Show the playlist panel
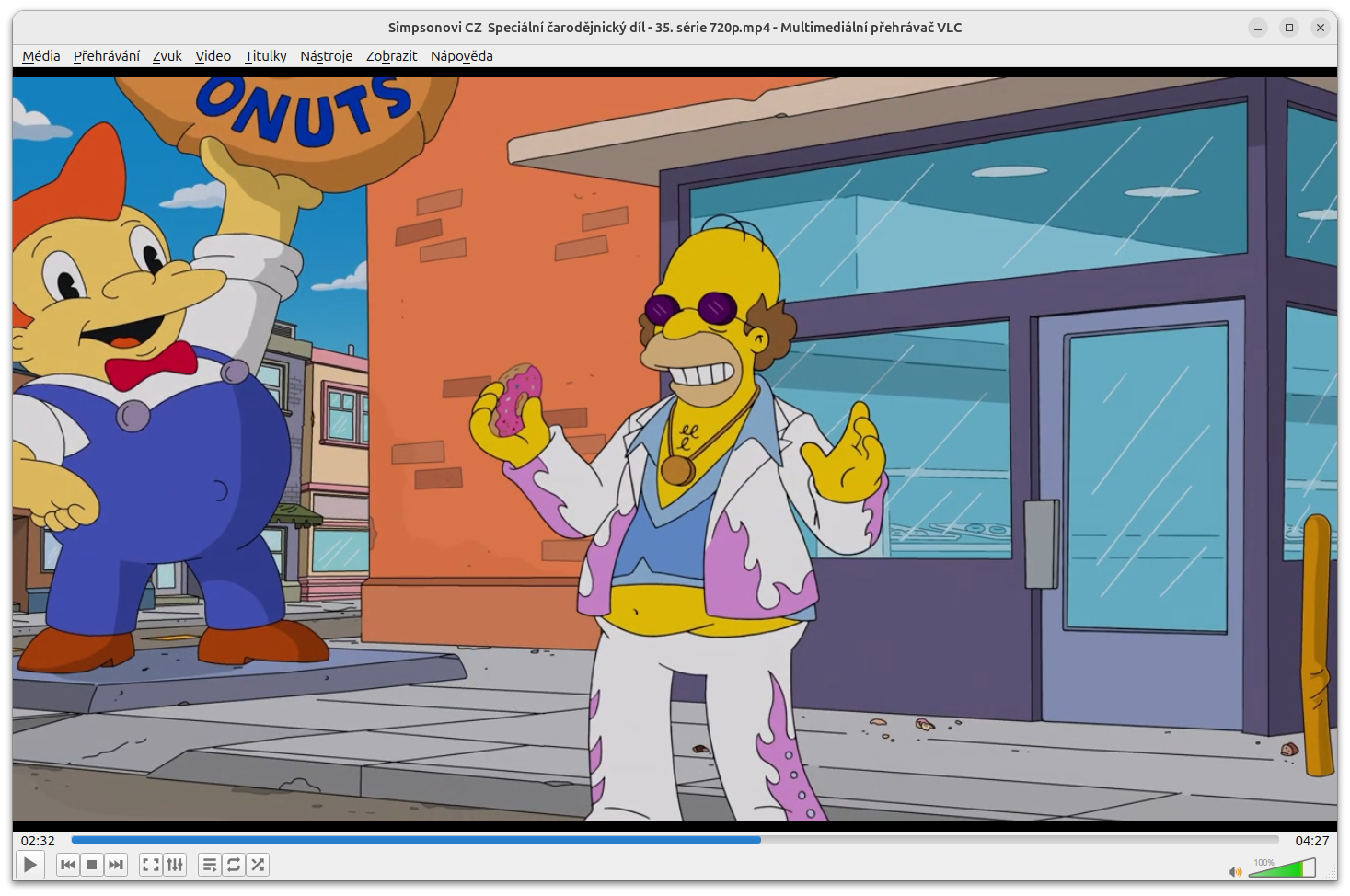The height and width of the screenshot is (896, 1350). pos(210,865)
